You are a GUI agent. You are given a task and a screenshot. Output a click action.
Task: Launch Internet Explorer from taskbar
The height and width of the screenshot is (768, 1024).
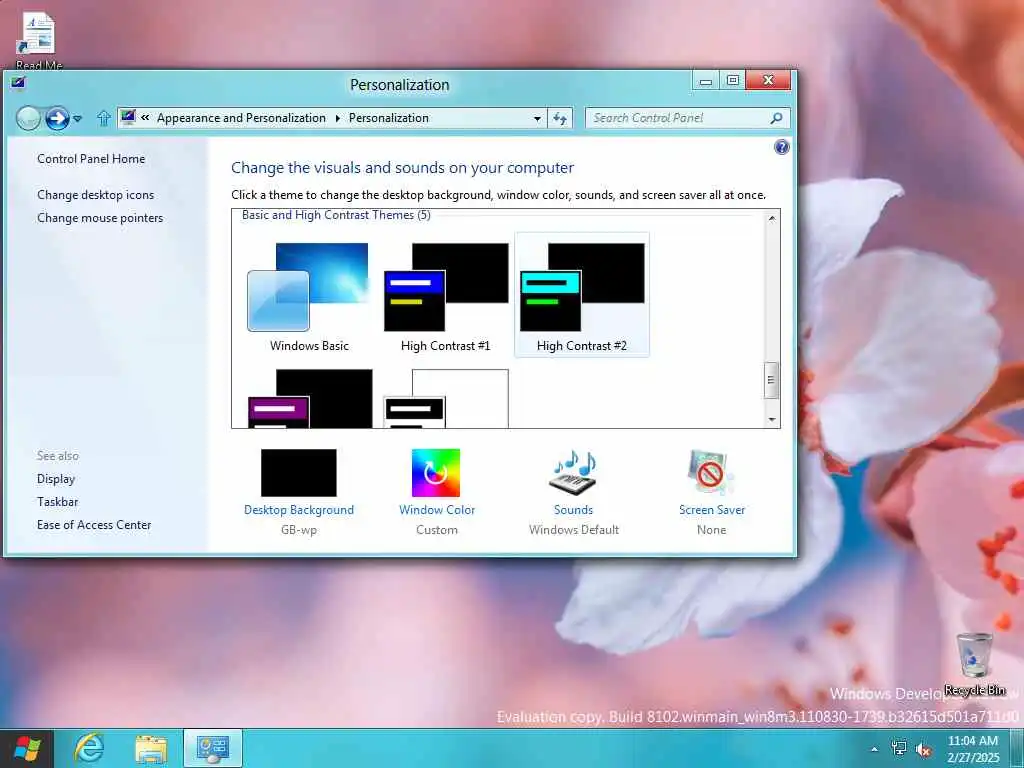point(89,748)
